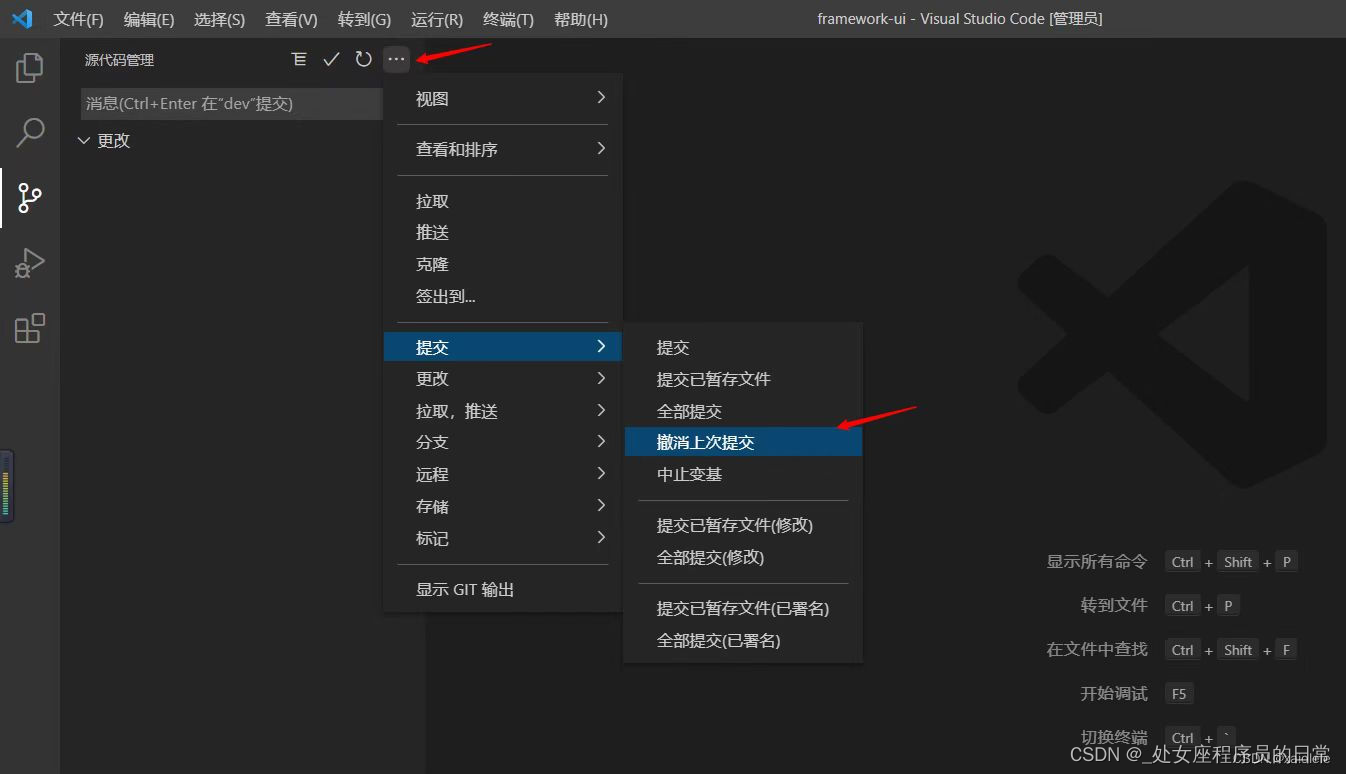Open the 转到(G) menu
Screen dimensions: 1346x774
[x=364, y=19]
